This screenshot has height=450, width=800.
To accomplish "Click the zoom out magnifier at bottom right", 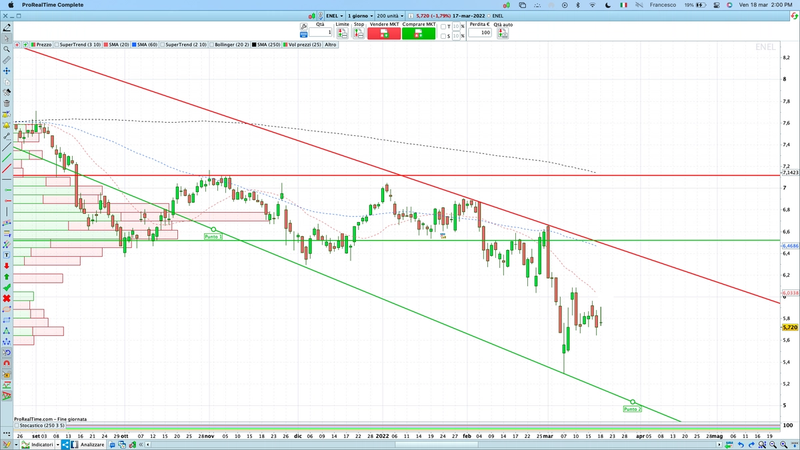I will point(773,445).
